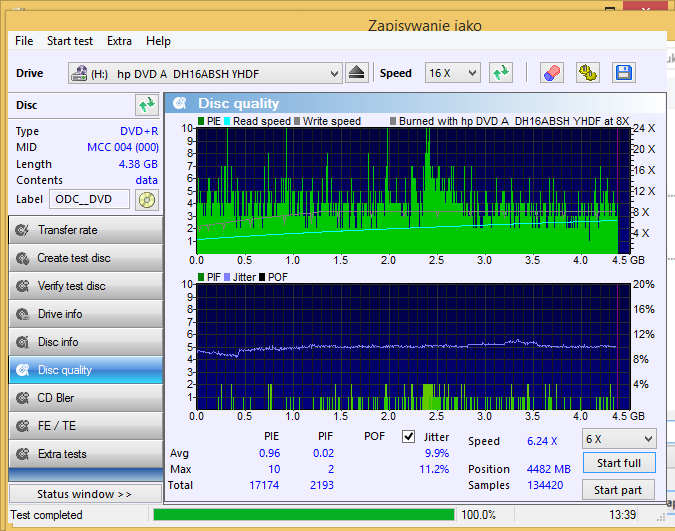Select the Disc quality tab
This screenshot has width=675, height=531.
pyautogui.click(x=86, y=370)
